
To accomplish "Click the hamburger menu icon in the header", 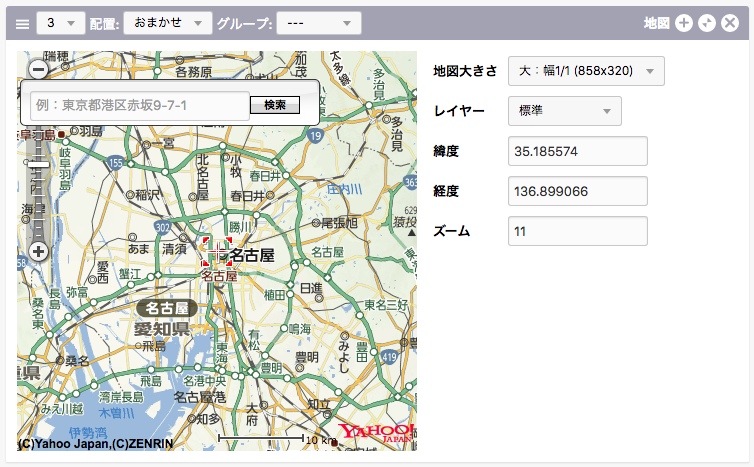I will pyautogui.click(x=22, y=23).
